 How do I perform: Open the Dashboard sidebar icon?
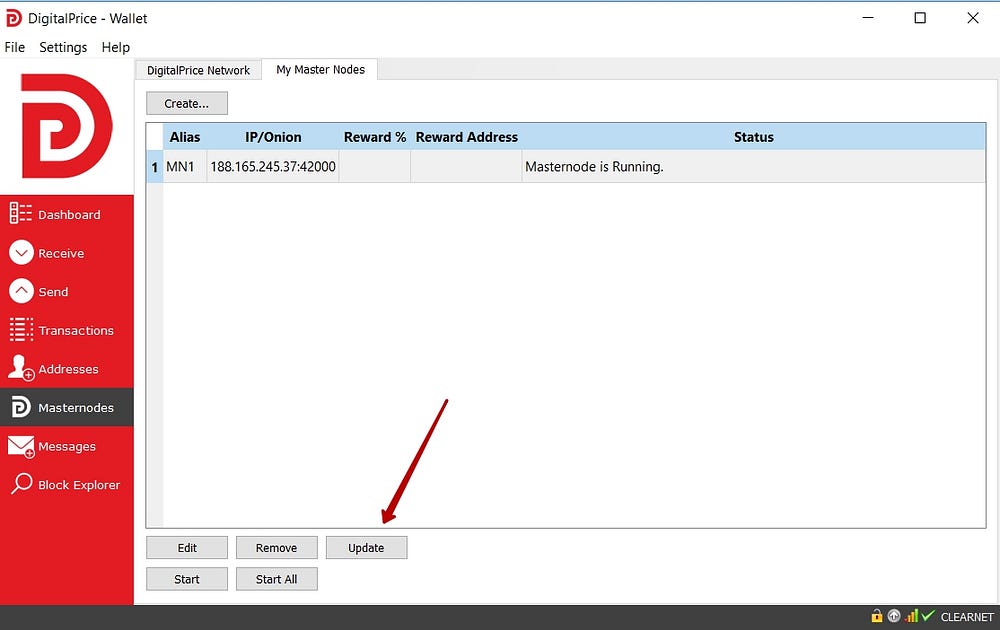point(20,213)
